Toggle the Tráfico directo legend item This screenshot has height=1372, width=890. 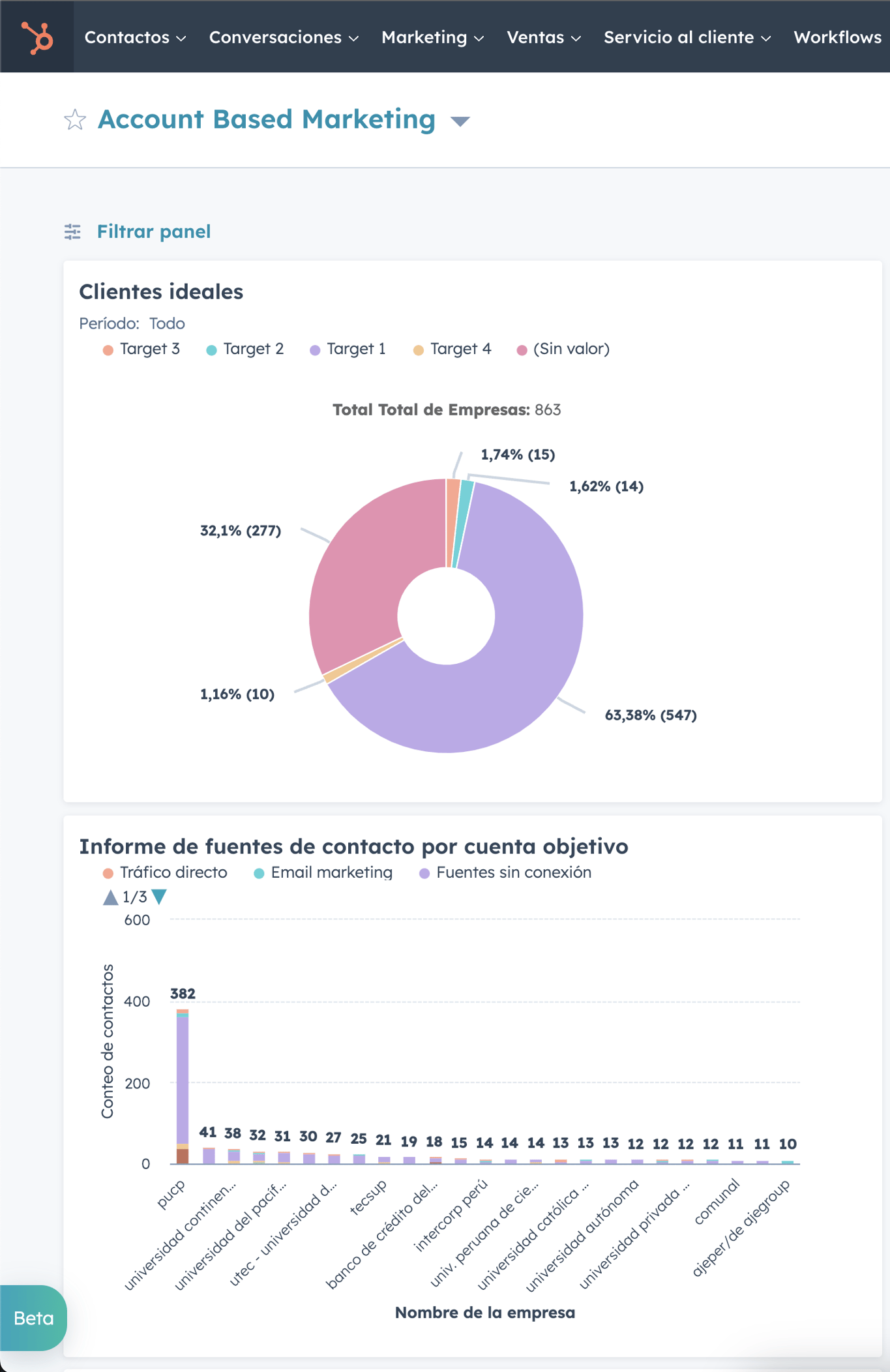coord(164,872)
